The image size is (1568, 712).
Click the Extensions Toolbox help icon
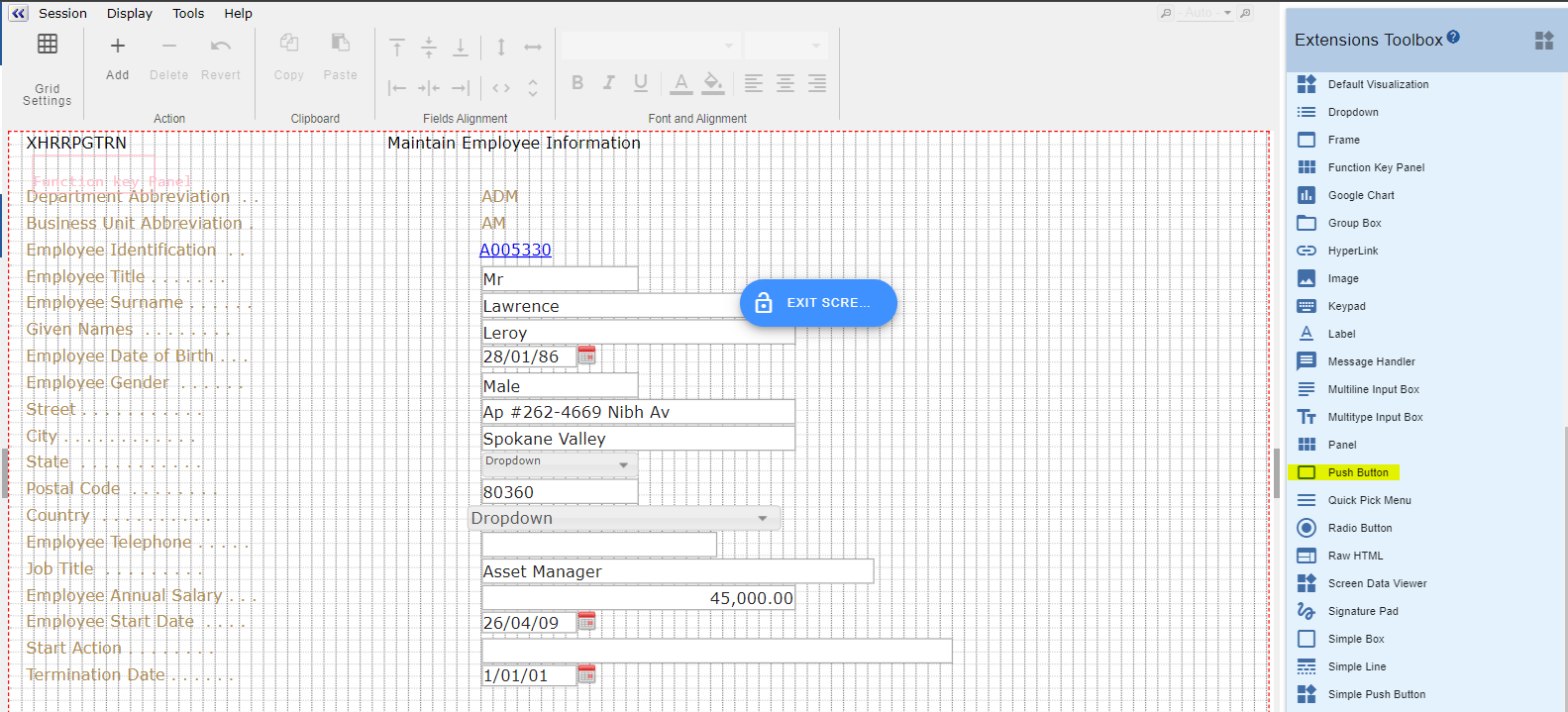tap(1453, 38)
